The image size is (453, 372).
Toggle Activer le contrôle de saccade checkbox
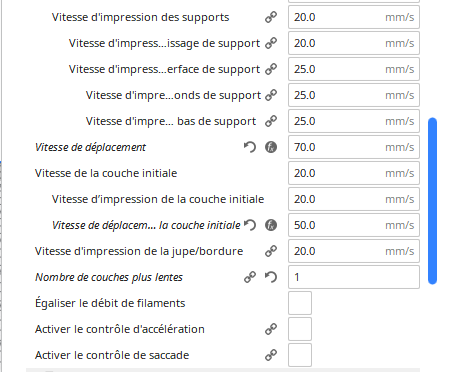pos(300,355)
